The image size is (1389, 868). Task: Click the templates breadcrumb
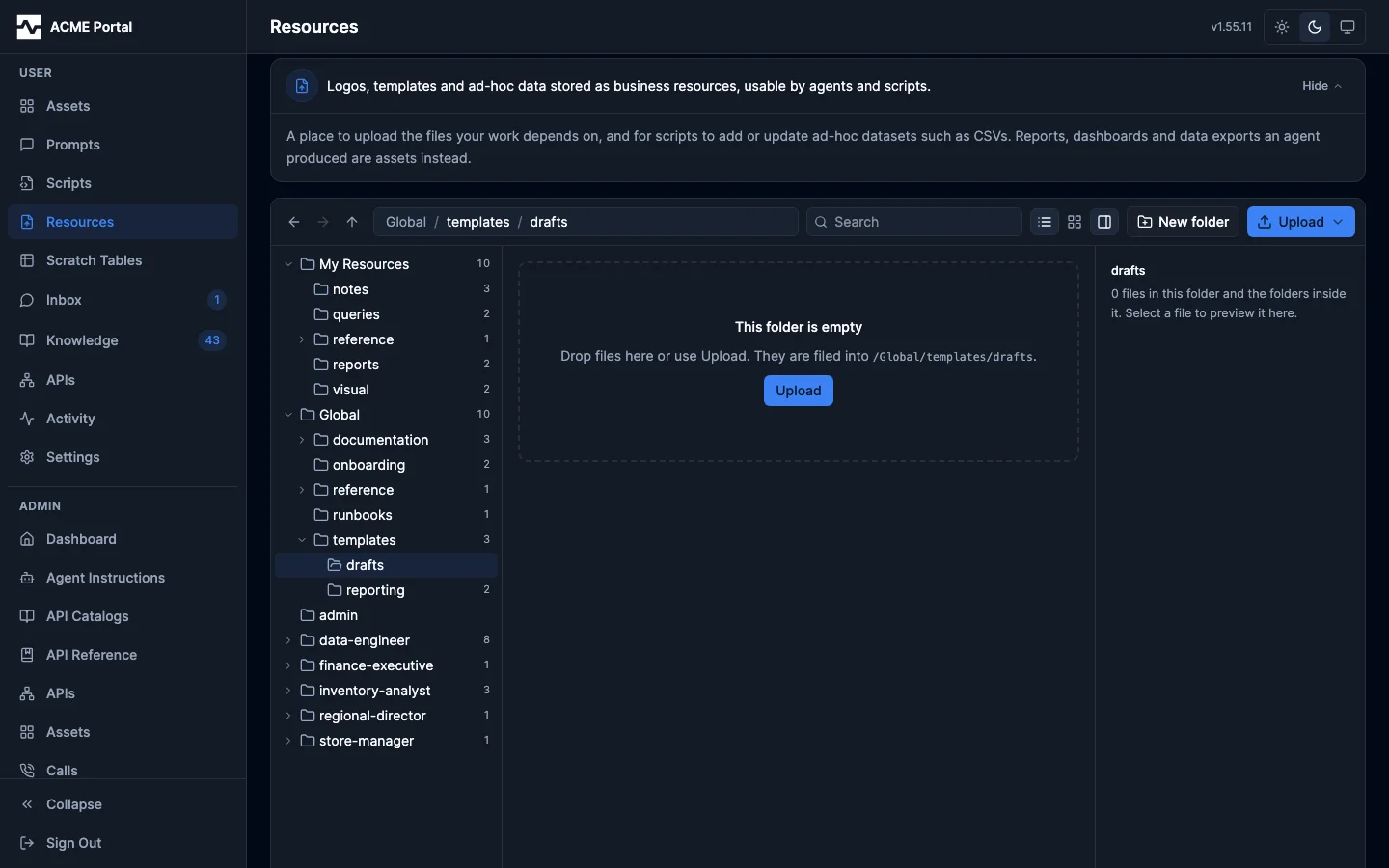(477, 222)
